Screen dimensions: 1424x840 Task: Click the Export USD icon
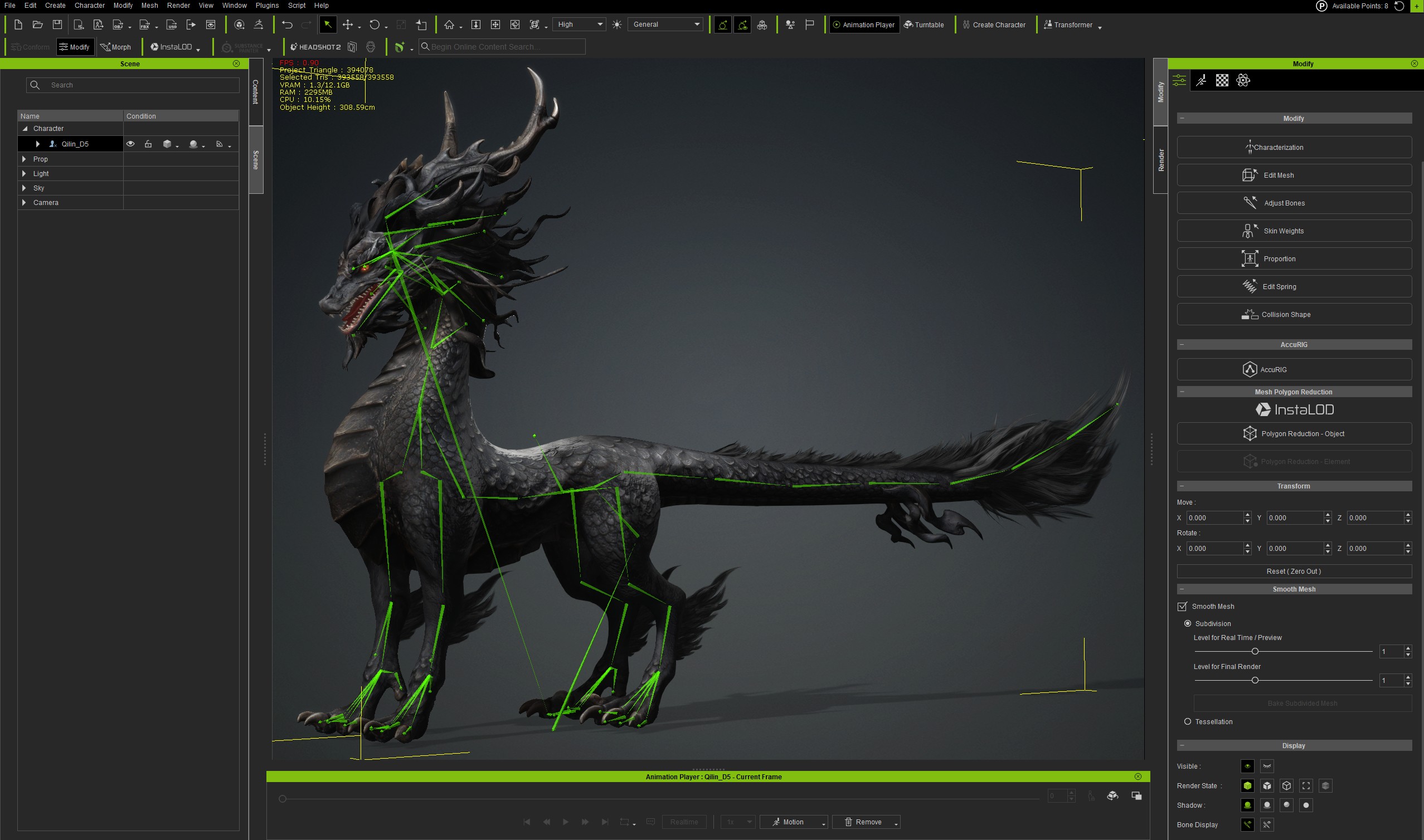[x=172, y=25]
